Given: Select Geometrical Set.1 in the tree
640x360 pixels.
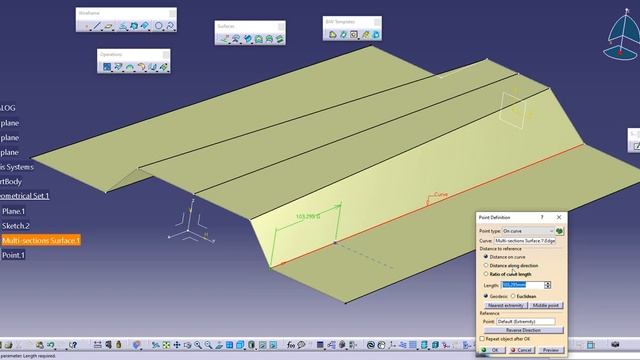Looking at the screenshot, I should (24, 196).
